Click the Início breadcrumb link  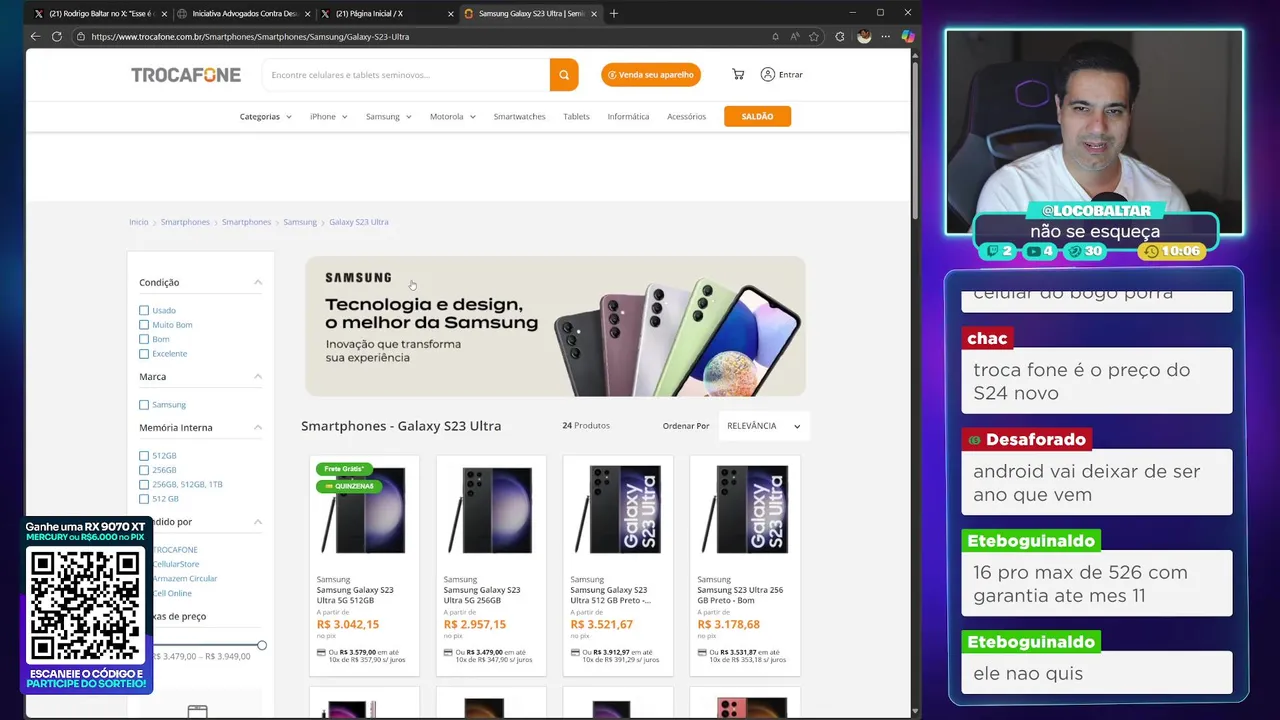pyautogui.click(x=138, y=222)
